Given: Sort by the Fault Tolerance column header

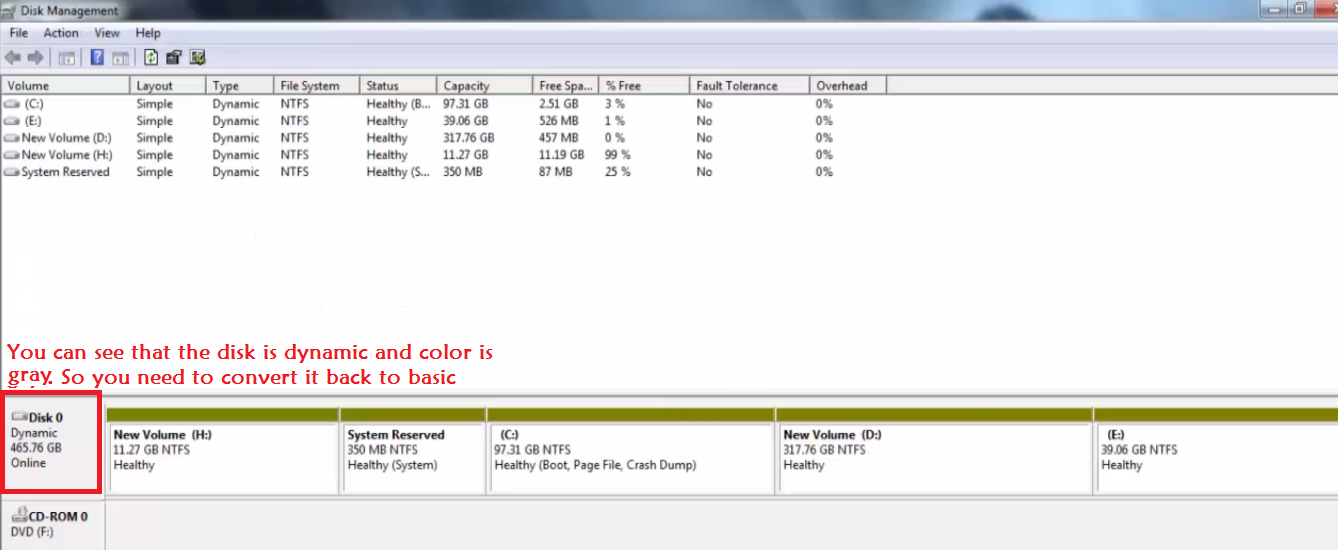Looking at the screenshot, I should (750, 86).
